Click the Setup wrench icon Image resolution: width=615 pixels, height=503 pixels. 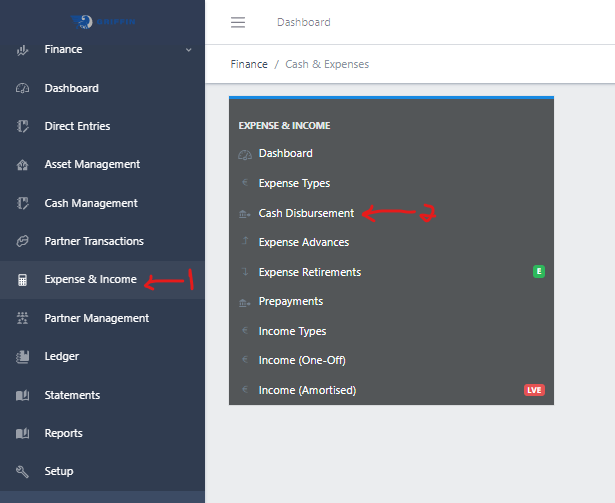click(22, 471)
